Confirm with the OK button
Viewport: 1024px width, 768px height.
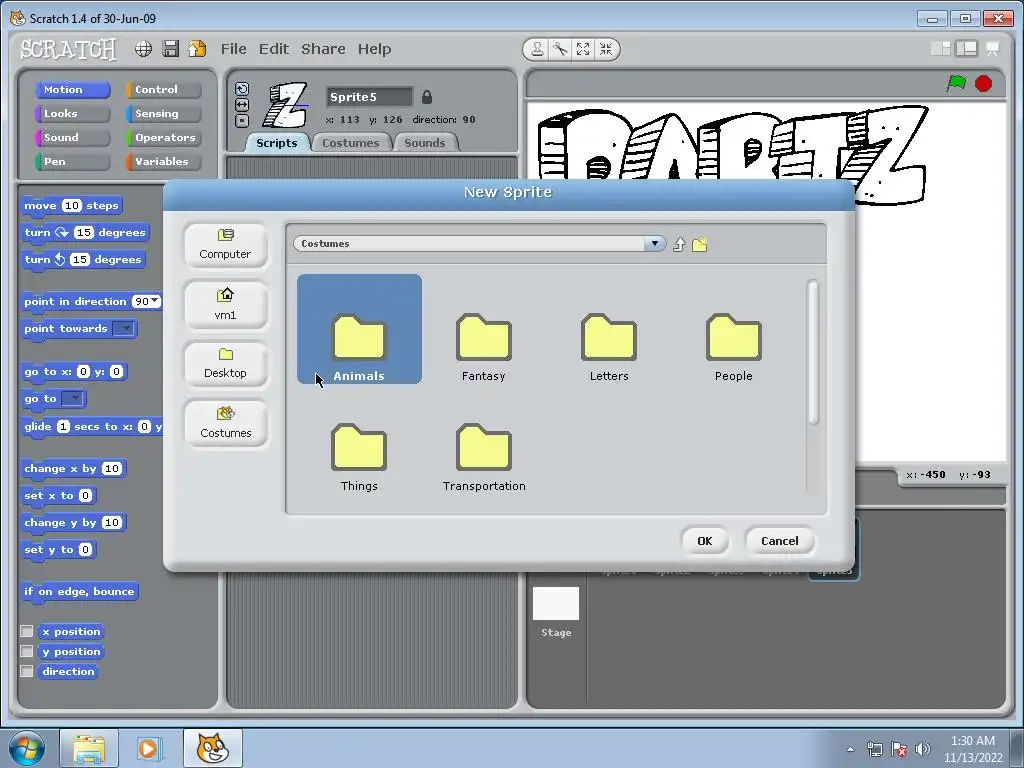pyautogui.click(x=705, y=541)
